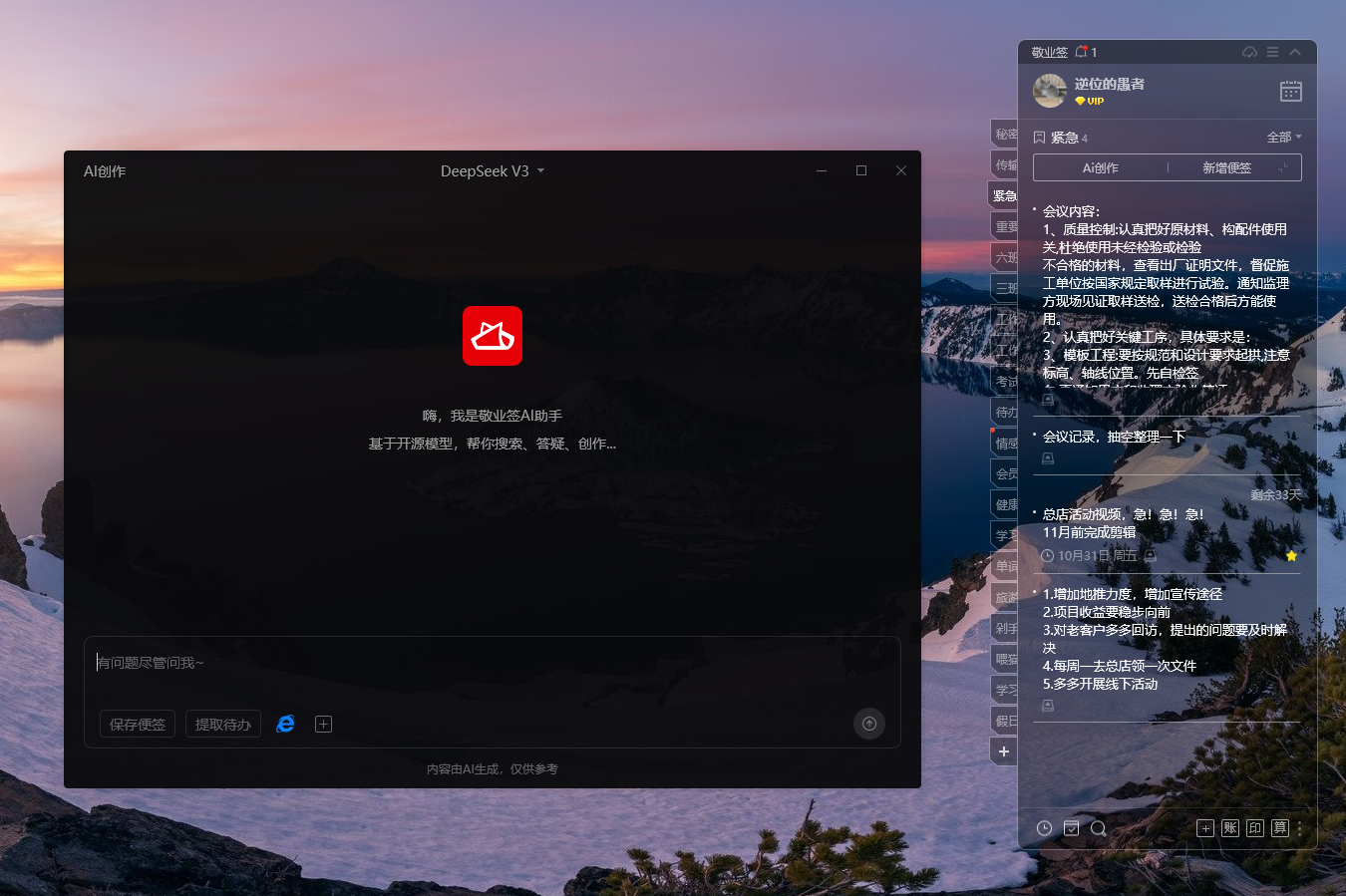Click the AI创作 window title
The height and width of the screenshot is (896, 1346).
[105, 171]
